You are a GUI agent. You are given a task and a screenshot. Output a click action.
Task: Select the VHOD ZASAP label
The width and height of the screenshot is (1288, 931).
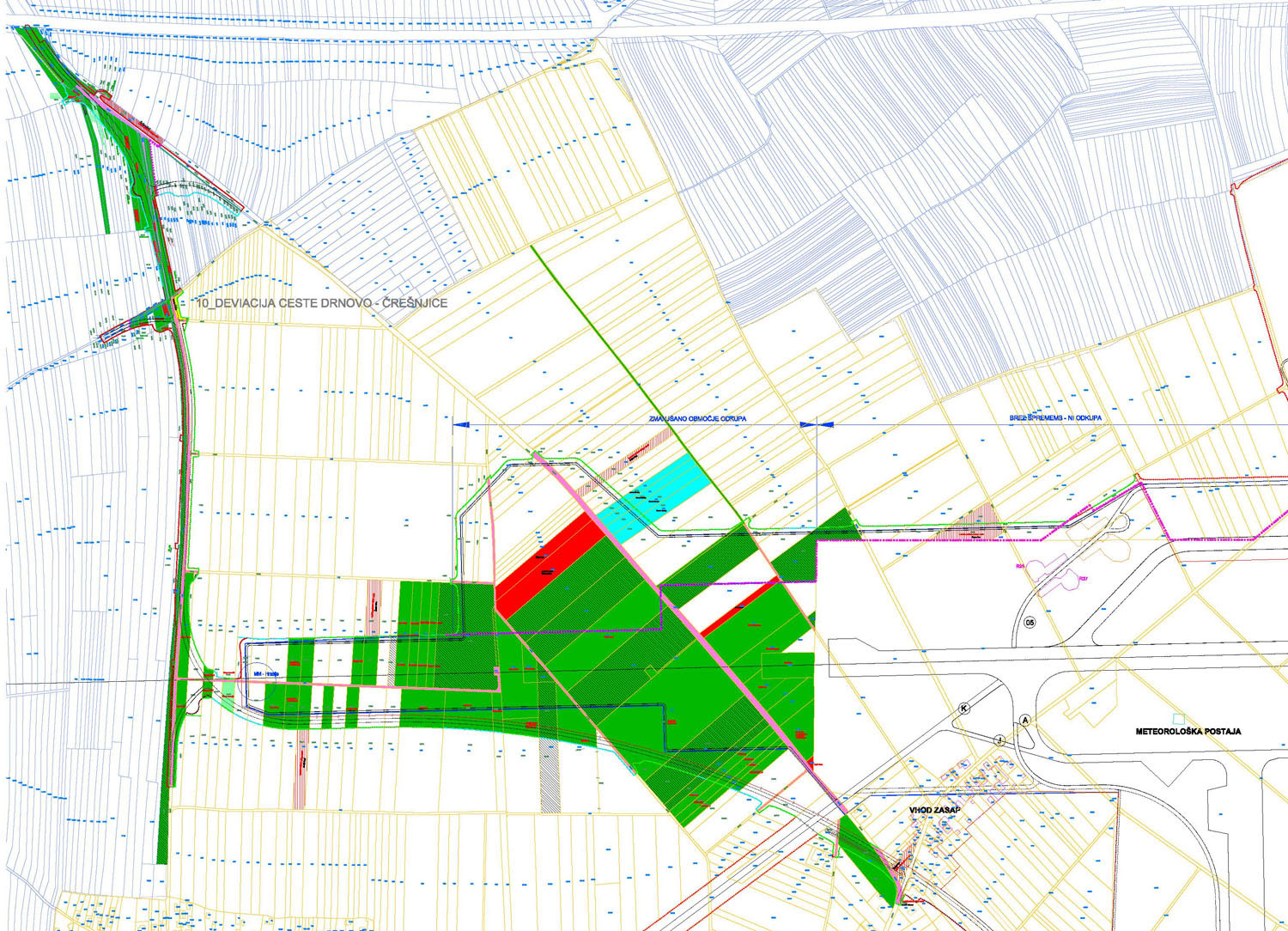[934, 810]
